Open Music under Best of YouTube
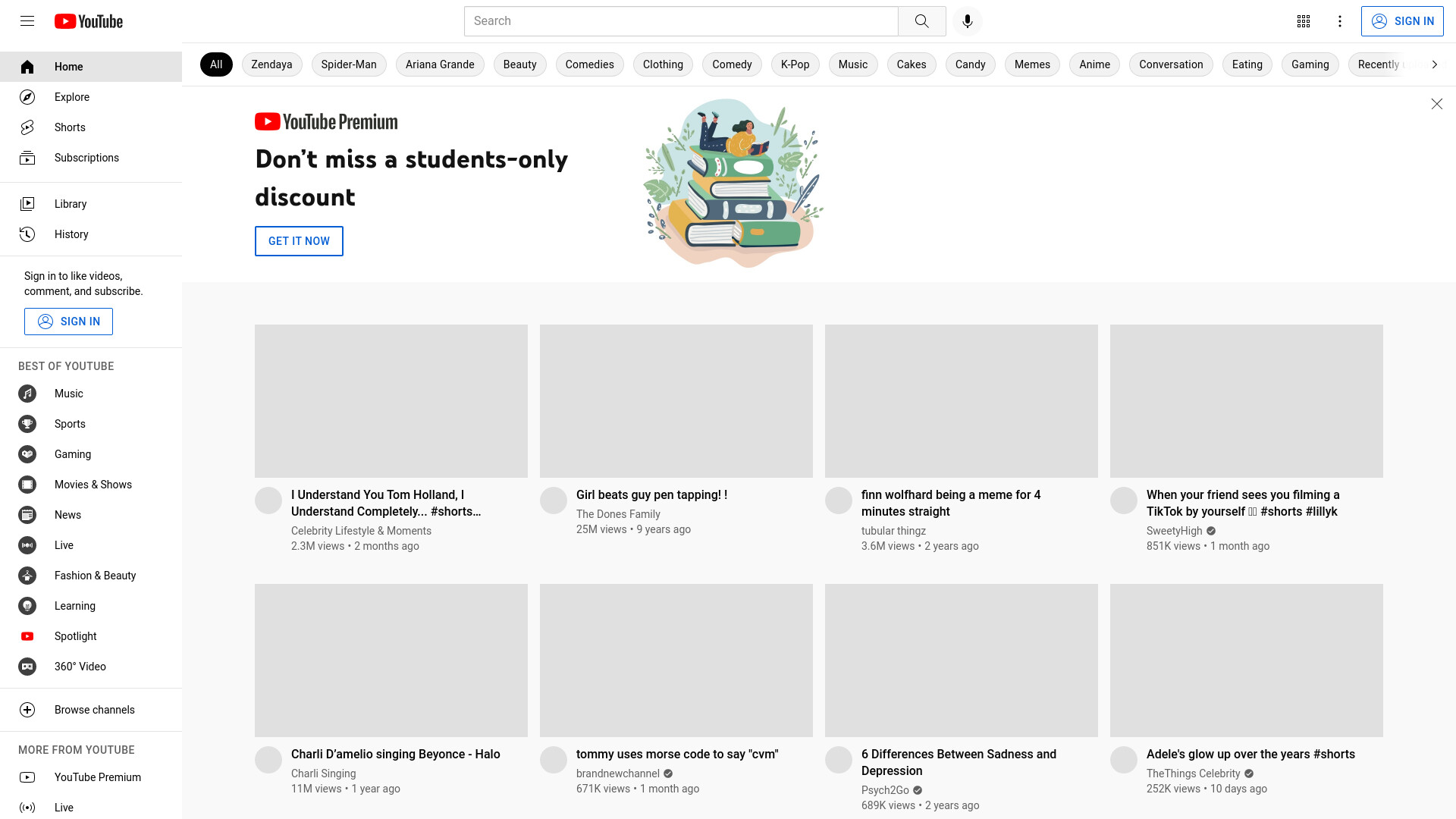Viewport: 1456px width, 819px height. point(91,394)
